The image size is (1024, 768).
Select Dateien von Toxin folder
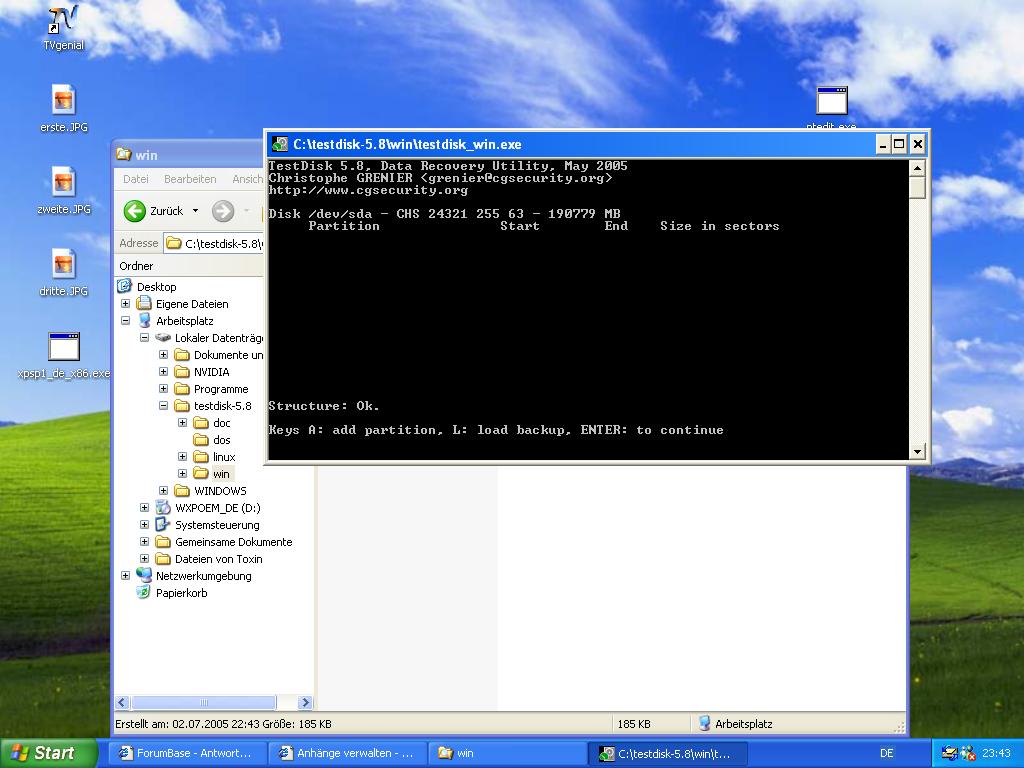(218, 558)
